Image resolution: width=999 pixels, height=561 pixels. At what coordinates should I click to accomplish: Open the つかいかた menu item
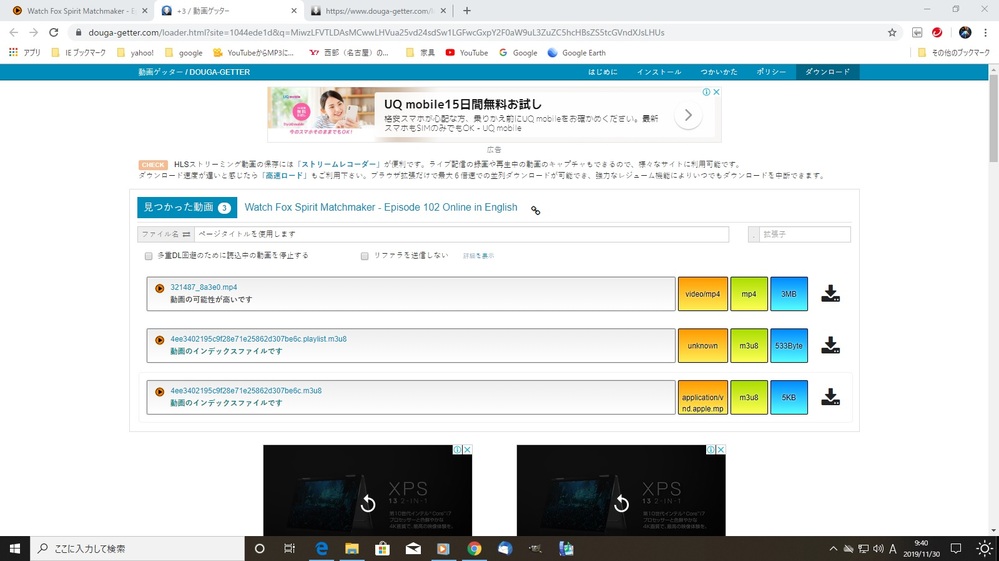pyautogui.click(x=718, y=72)
